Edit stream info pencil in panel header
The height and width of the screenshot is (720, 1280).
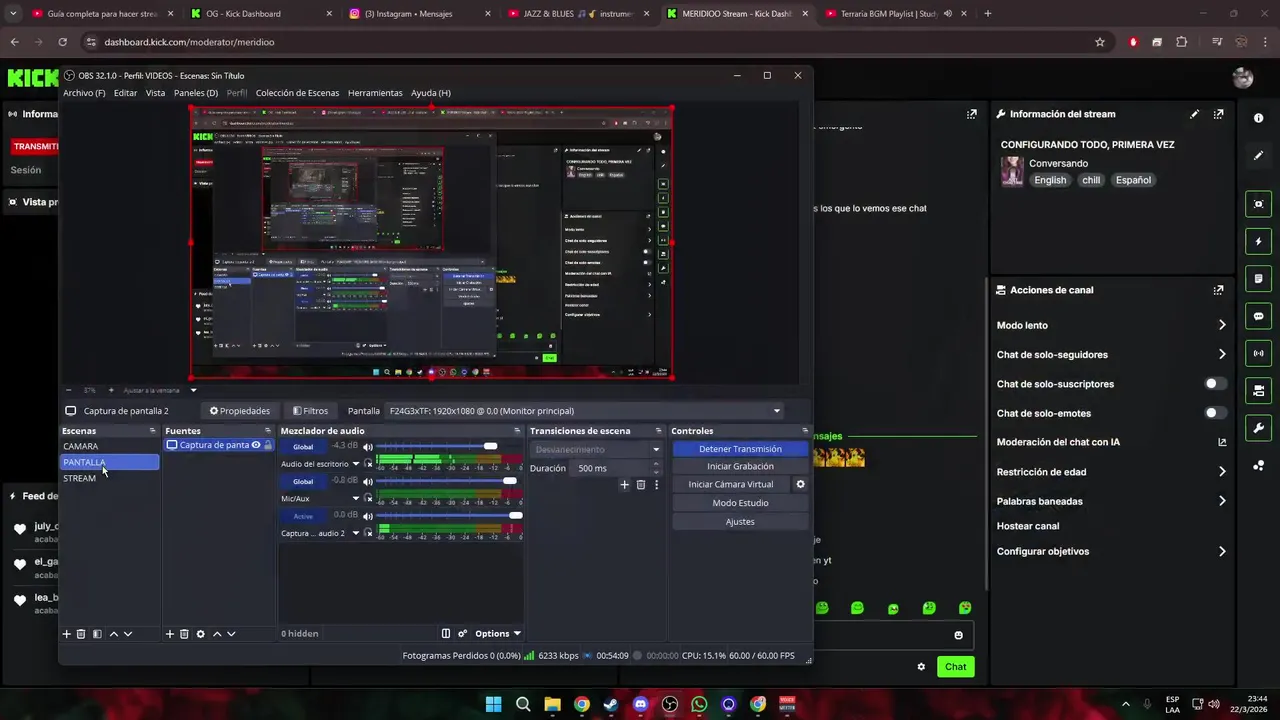[x=1194, y=114]
